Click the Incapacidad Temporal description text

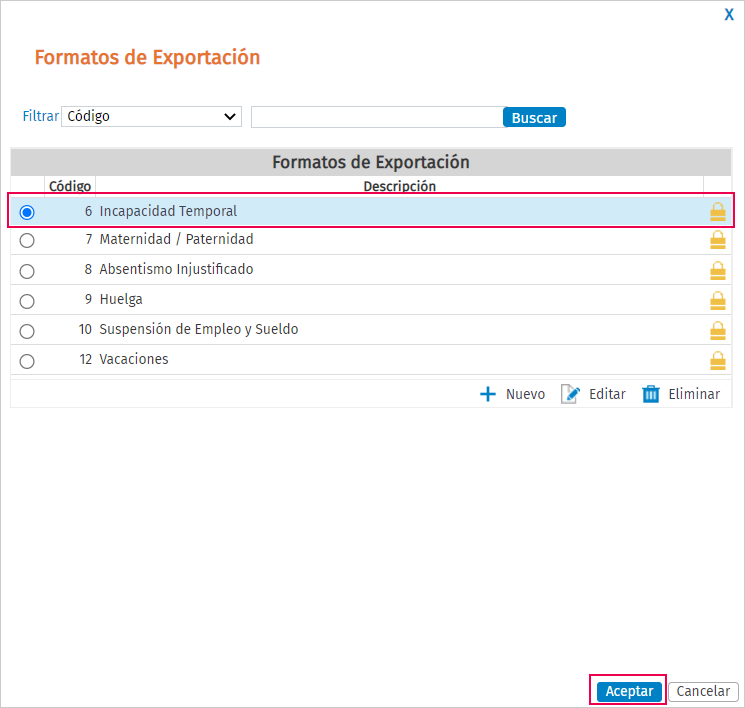(x=168, y=211)
